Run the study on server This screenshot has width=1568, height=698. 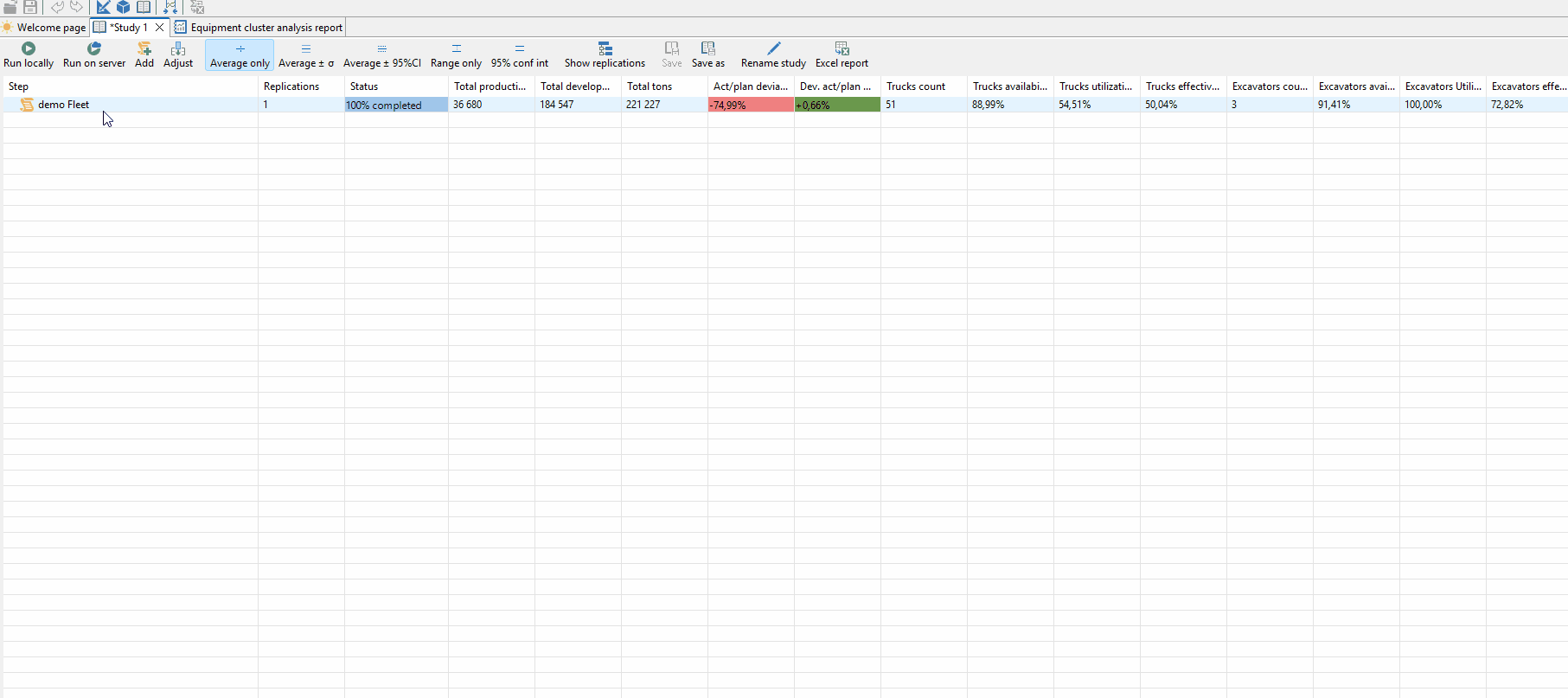[94, 55]
